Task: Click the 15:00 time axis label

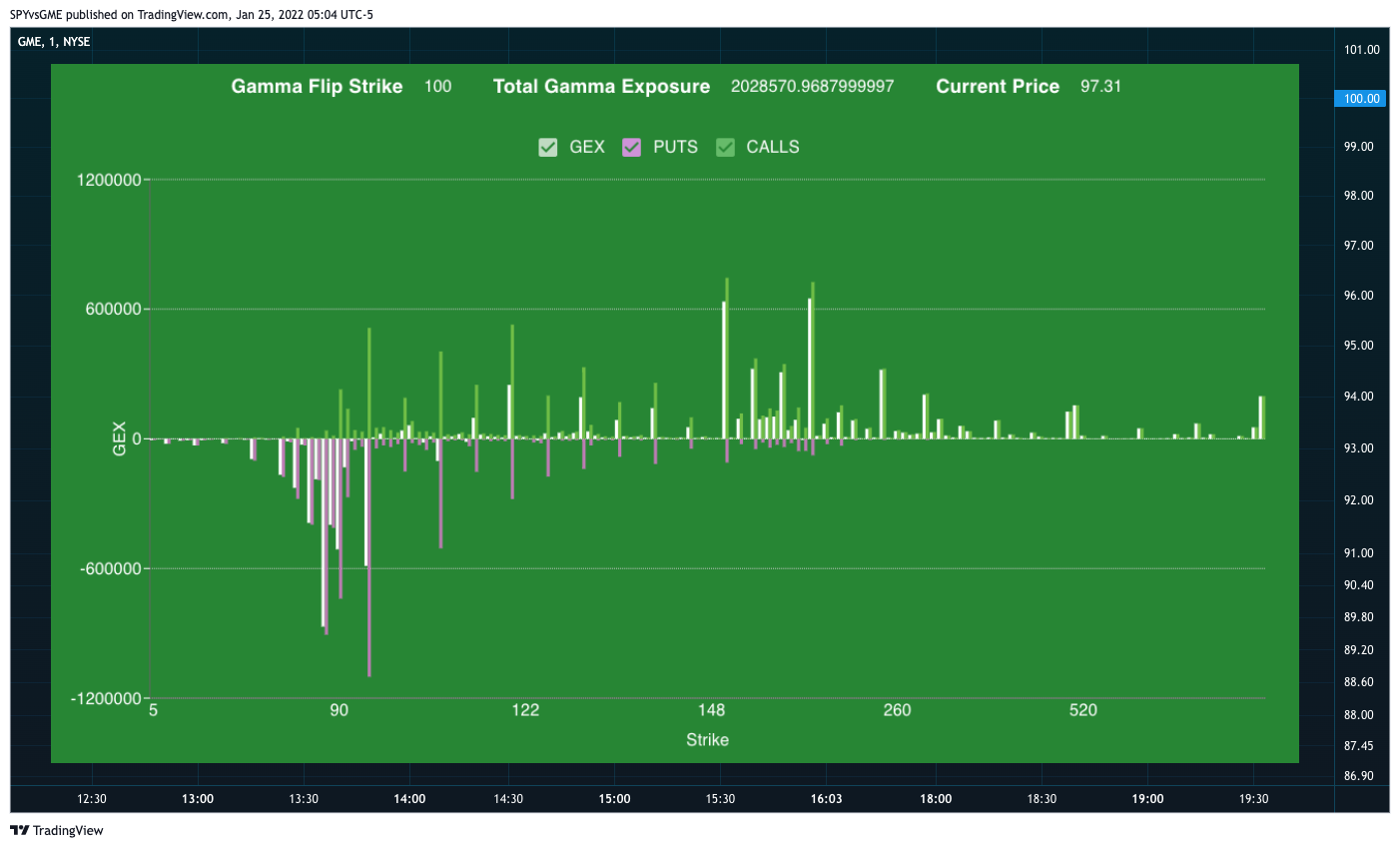Action: pyautogui.click(x=614, y=799)
